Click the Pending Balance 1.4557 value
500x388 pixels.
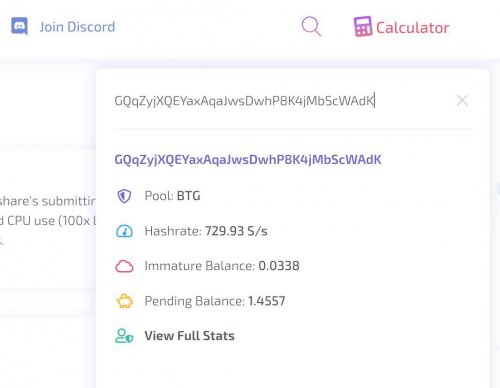click(267, 301)
